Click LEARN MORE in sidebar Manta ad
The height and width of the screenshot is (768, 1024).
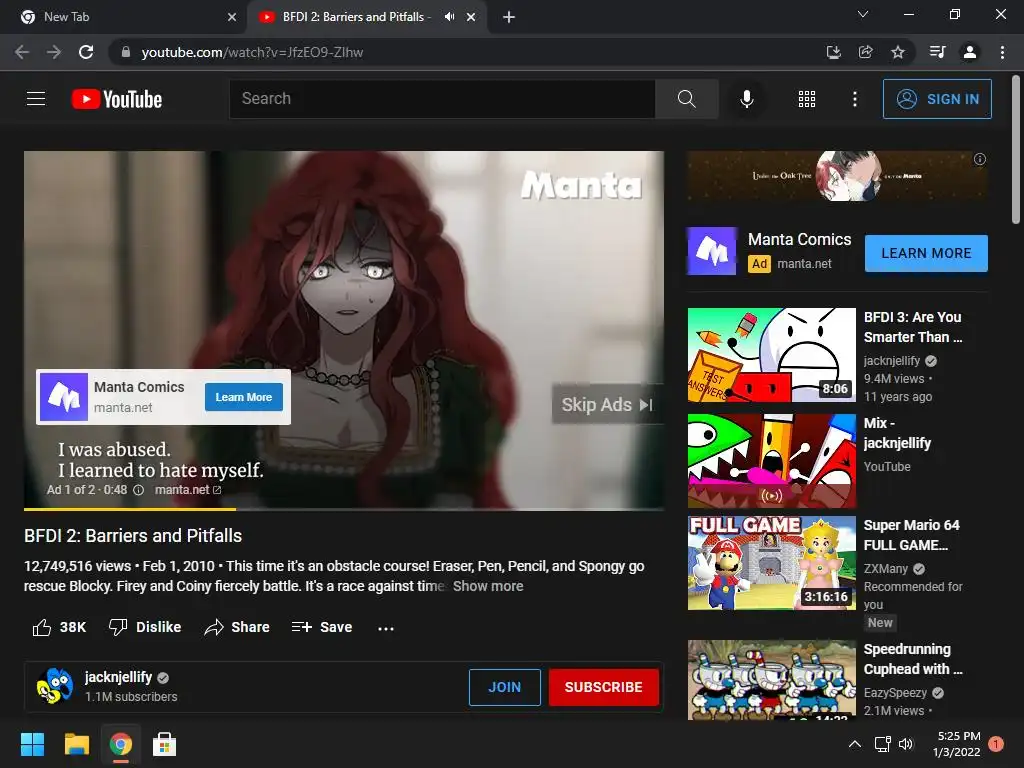(x=926, y=253)
